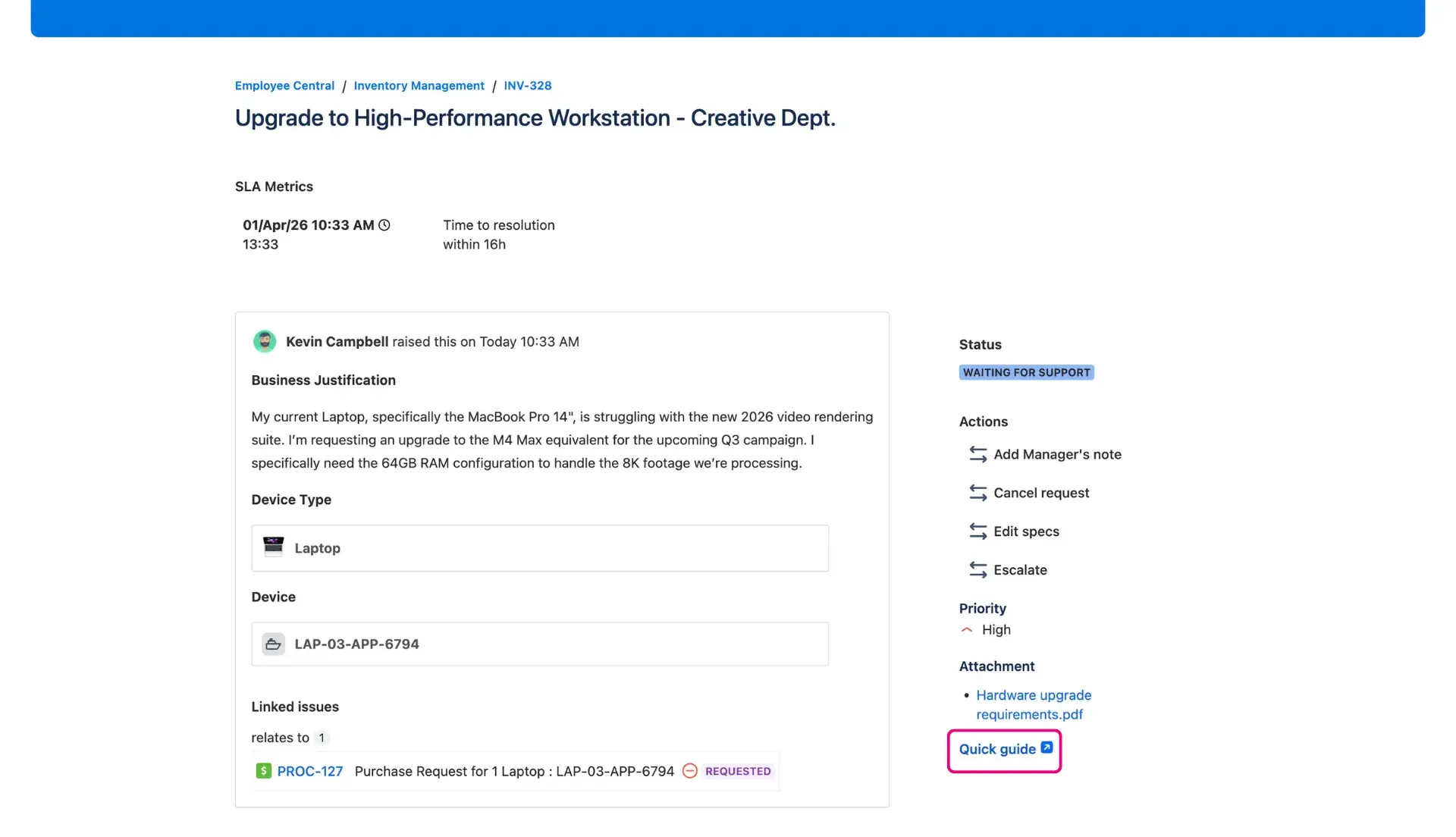Select the Add Manager's note action

pos(1057,454)
